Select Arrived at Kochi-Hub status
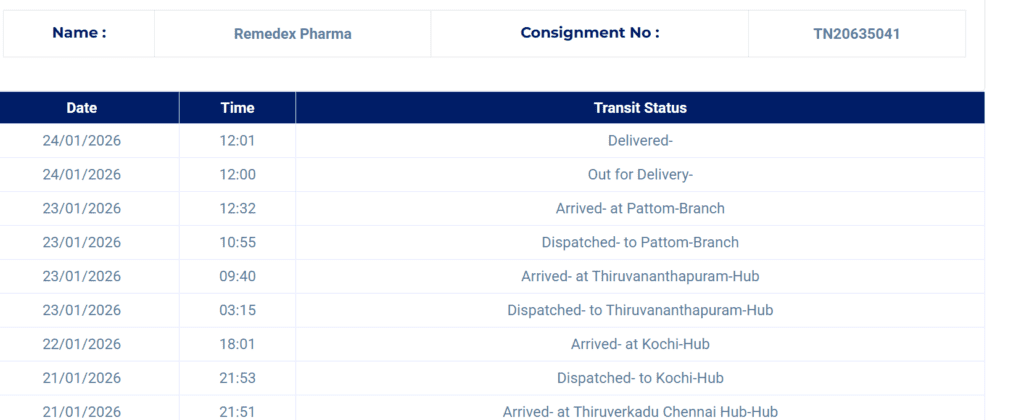This screenshot has height=420, width=1024. (x=640, y=344)
